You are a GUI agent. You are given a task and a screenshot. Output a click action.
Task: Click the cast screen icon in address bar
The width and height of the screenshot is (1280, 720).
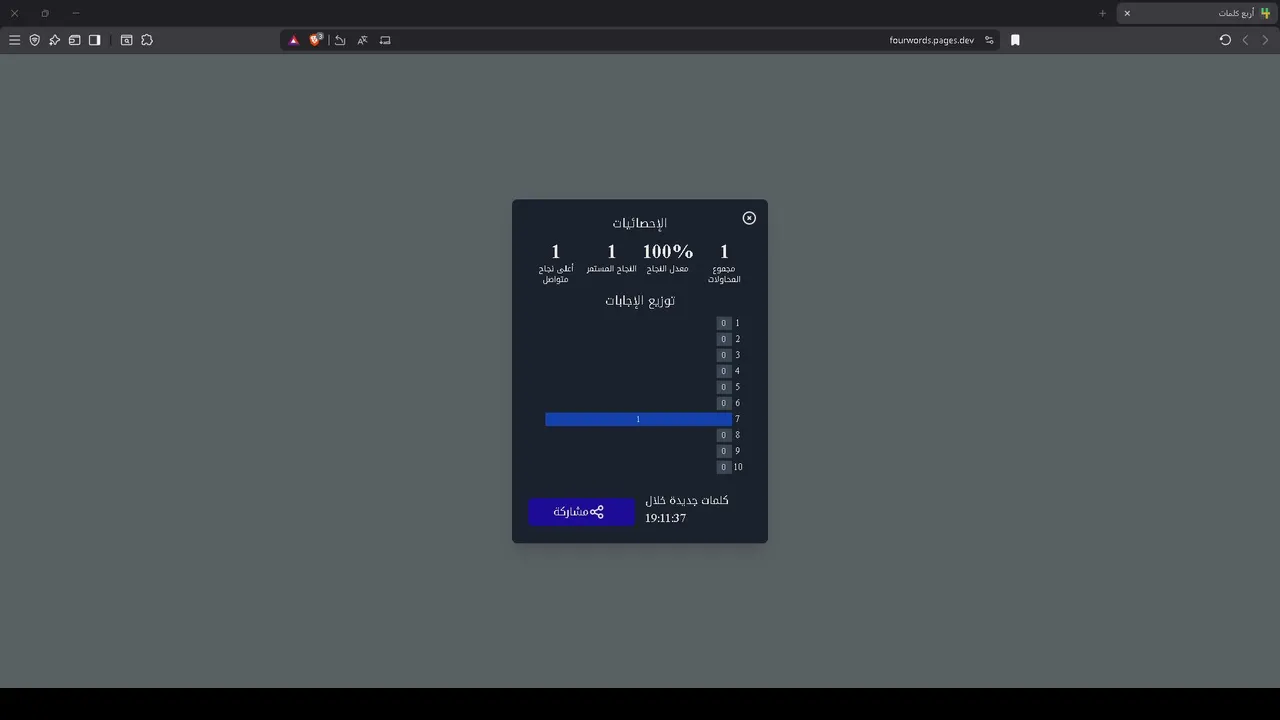coord(385,40)
